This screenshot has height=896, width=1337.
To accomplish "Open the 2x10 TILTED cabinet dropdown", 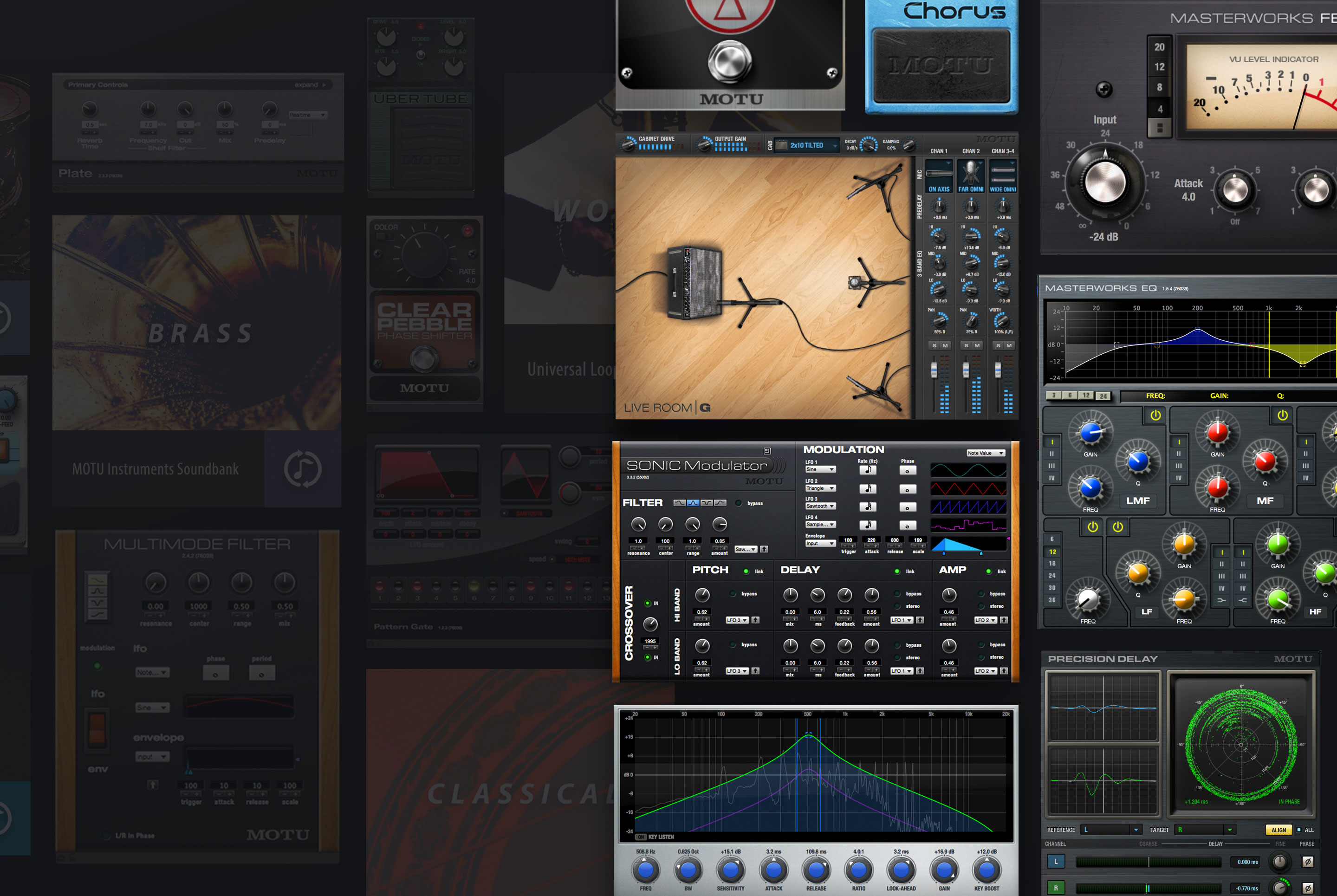I will (807, 146).
